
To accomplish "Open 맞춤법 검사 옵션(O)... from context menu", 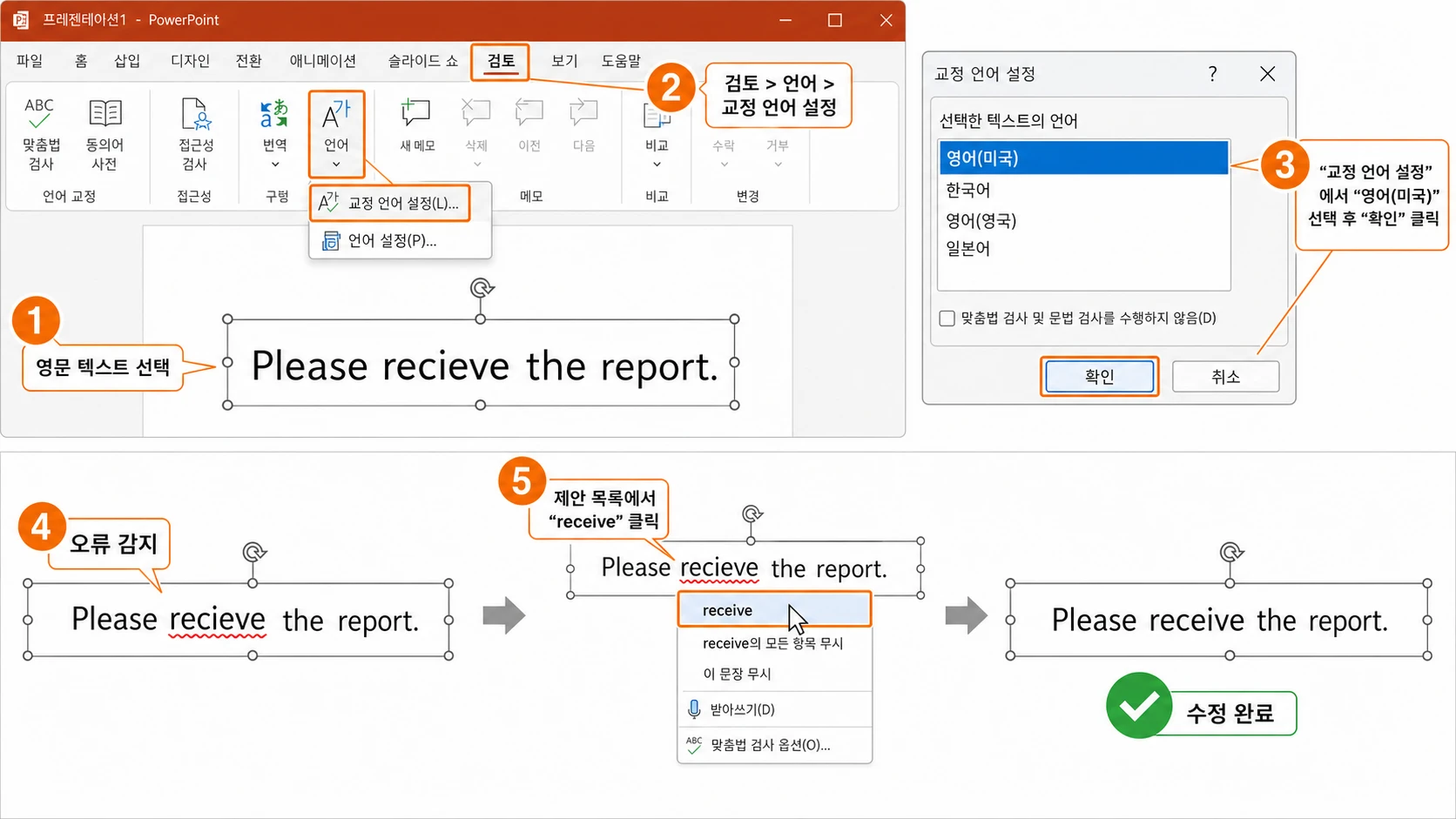I will (x=774, y=745).
